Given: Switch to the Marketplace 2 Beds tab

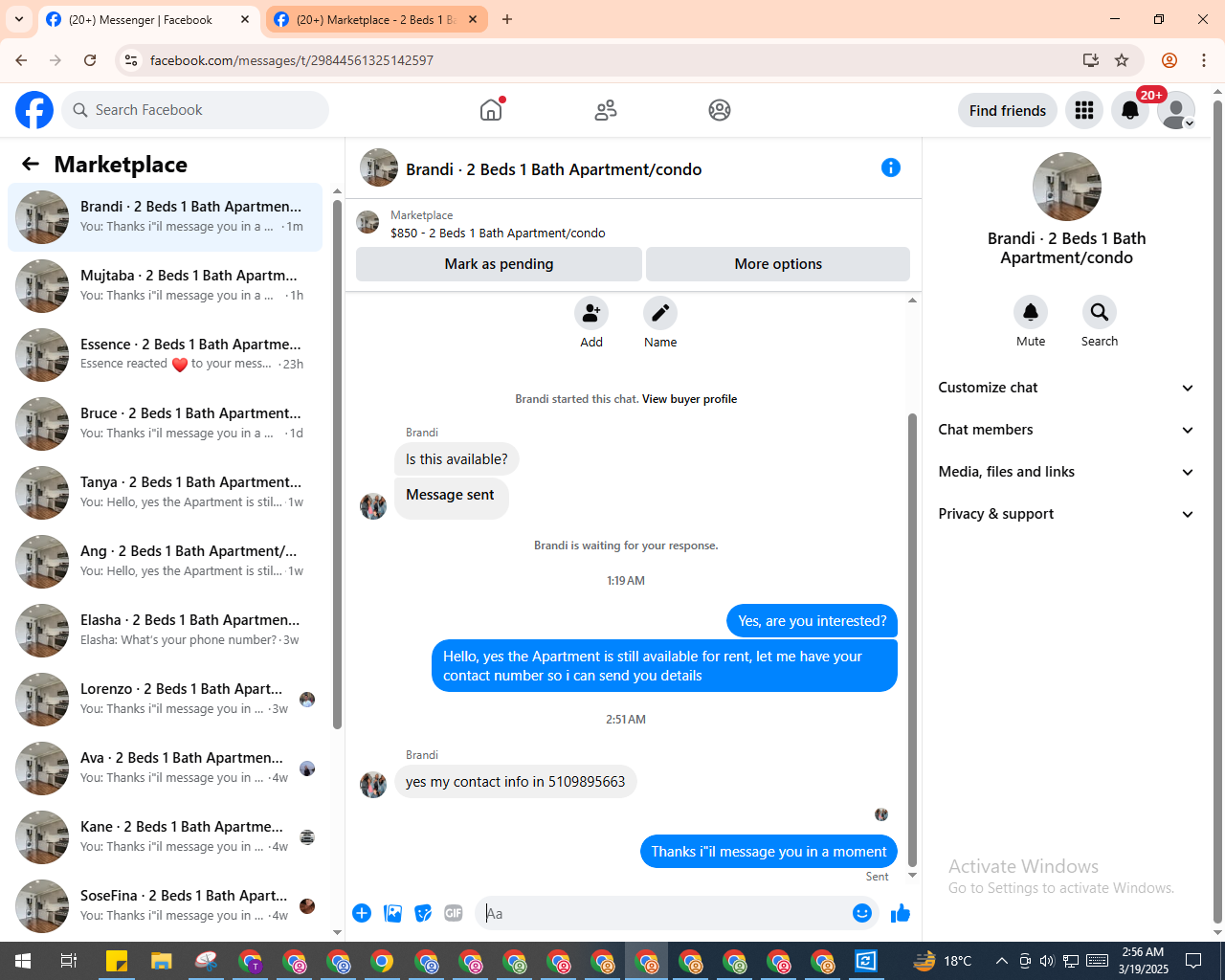Looking at the screenshot, I should pyautogui.click(x=376, y=19).
